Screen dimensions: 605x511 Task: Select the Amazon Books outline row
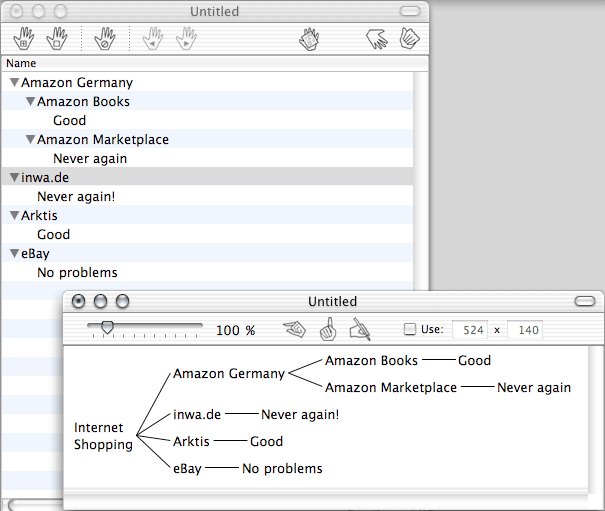coord(207,101)
